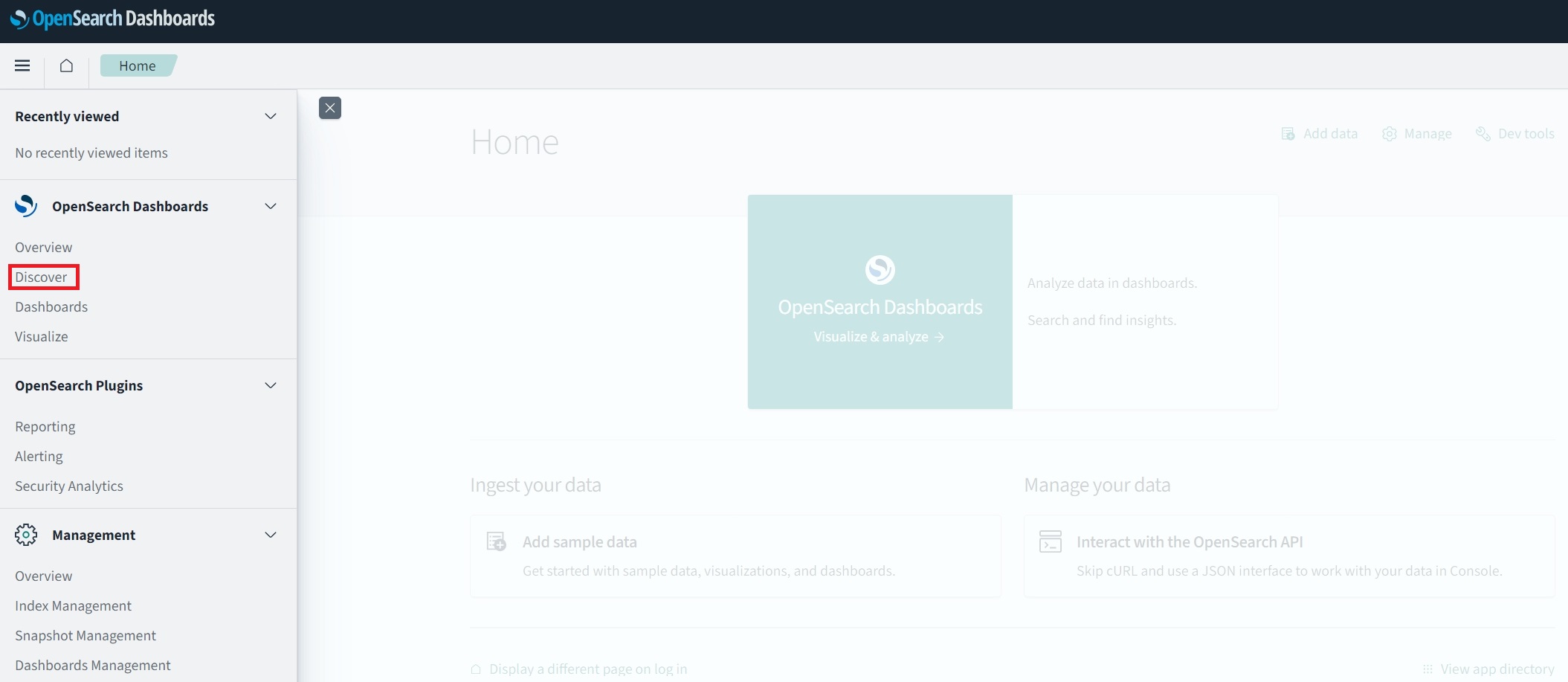Click the Management section heading
1568x682 pixels.
tap(94, 535)
